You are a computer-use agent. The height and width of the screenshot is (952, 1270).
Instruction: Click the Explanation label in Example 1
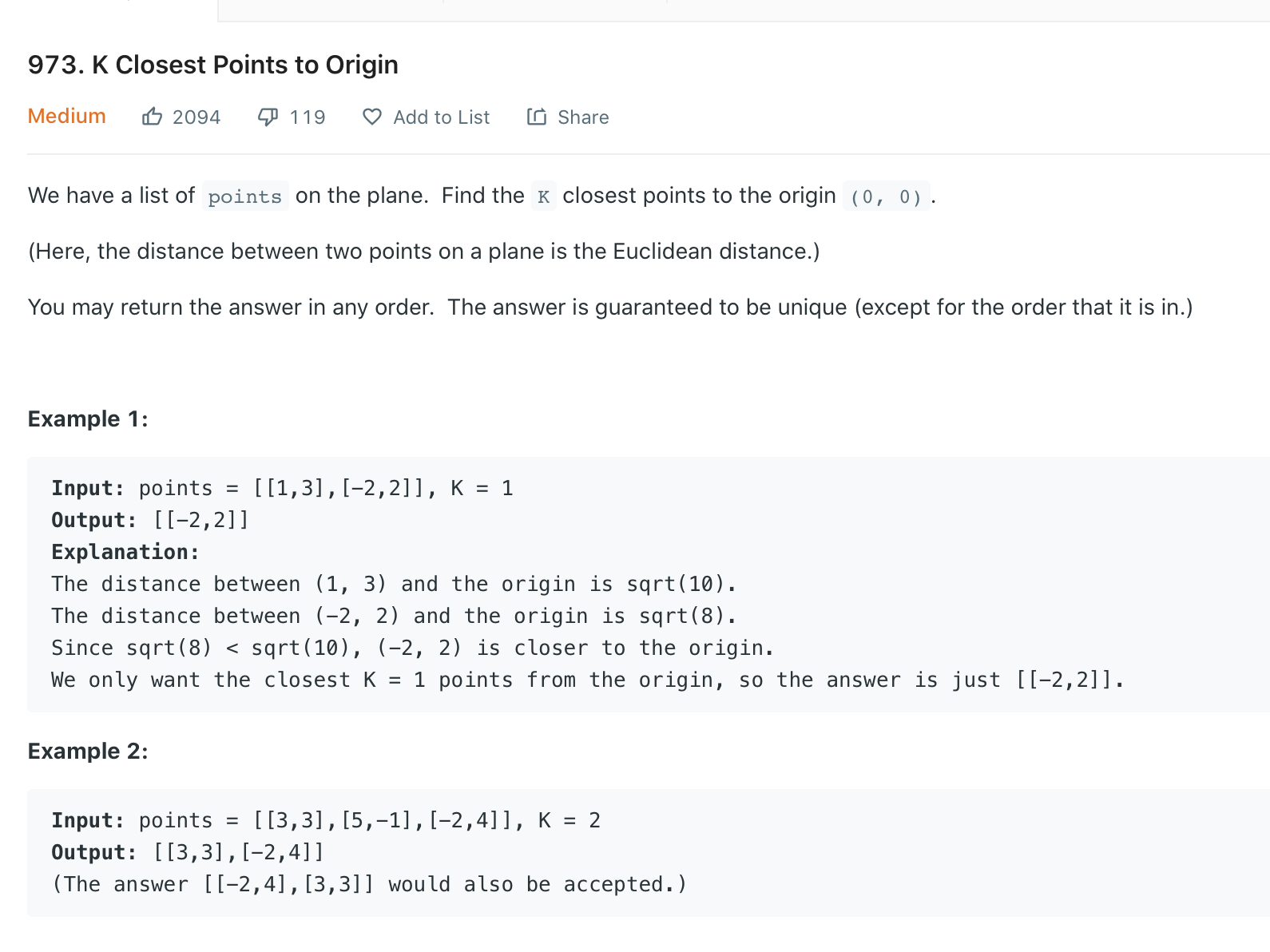pos(125,552)
